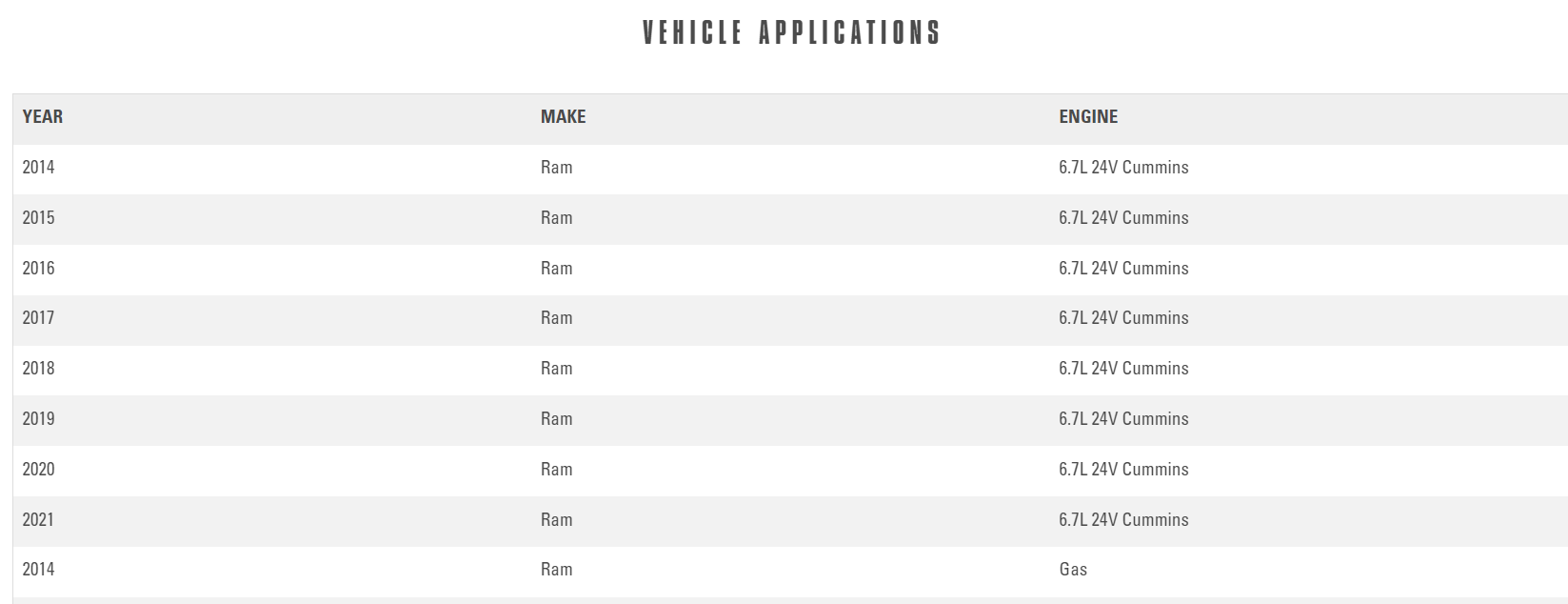The image size is (1568, 604).
Task: Click the 2021 year cell
Action: pos(39,520)
